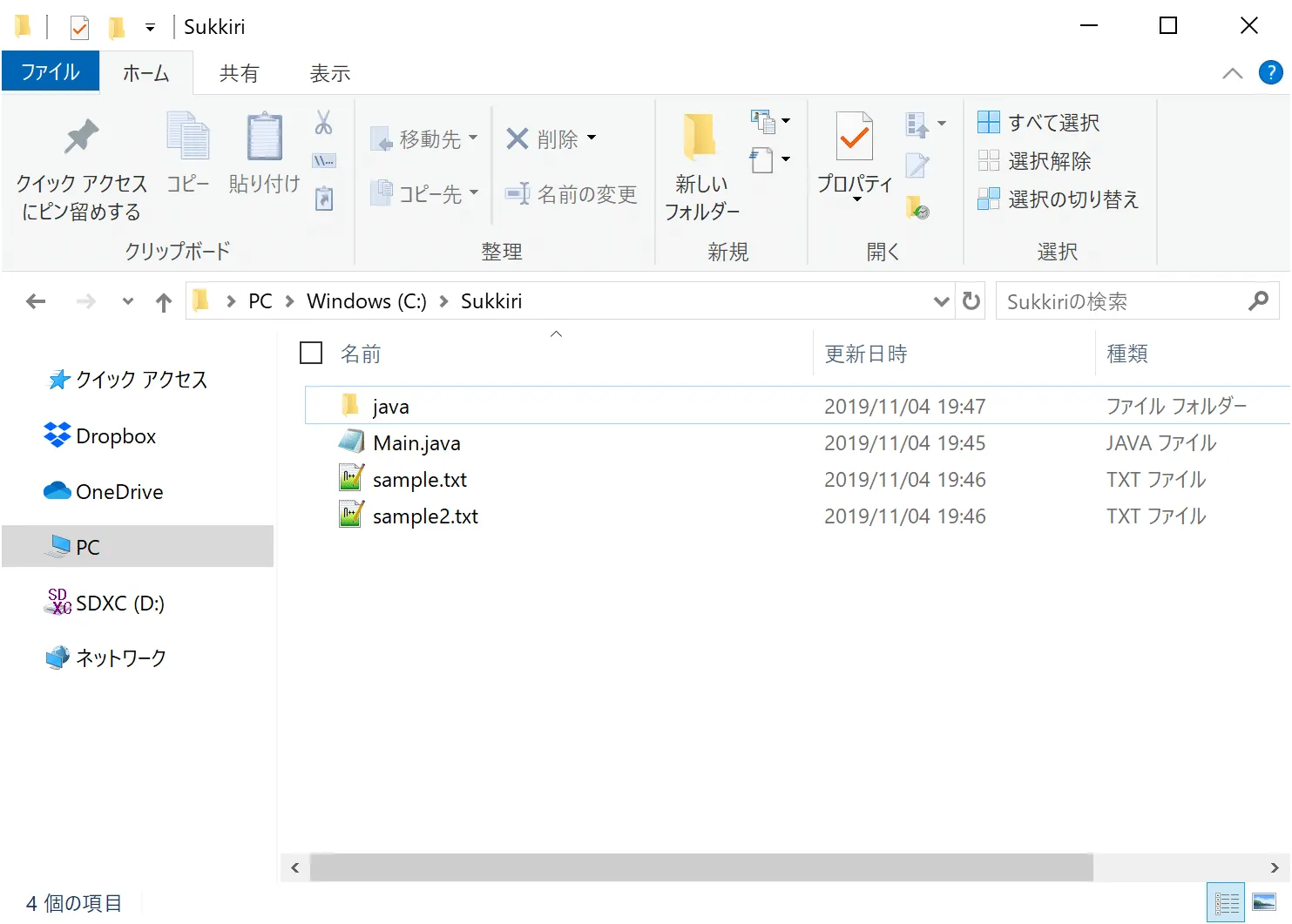Click the Edit icon in the Open group
This screenshot has width=1292, height=924.
[x=917, y=165]
